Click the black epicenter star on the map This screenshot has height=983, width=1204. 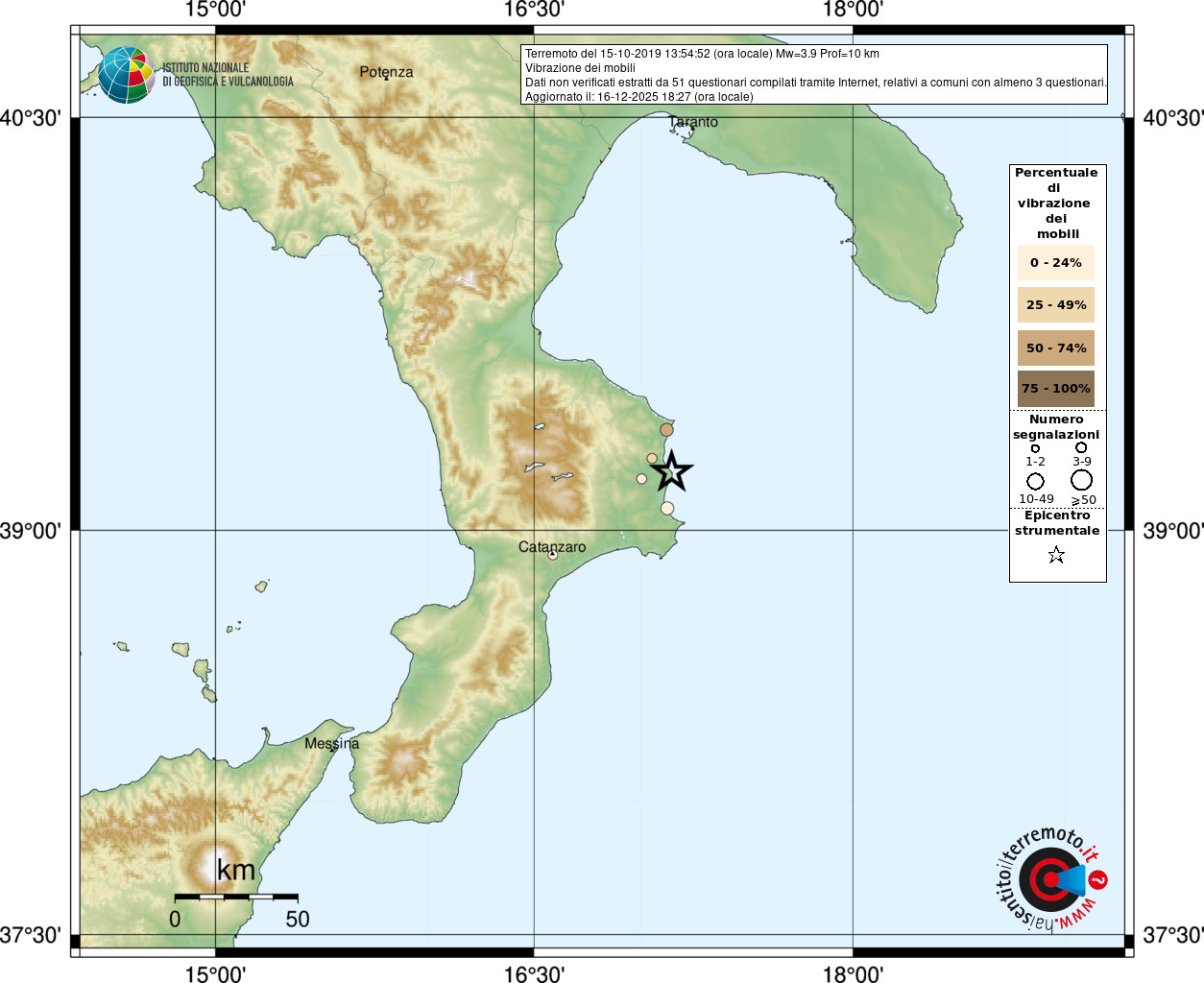point(672,471)
